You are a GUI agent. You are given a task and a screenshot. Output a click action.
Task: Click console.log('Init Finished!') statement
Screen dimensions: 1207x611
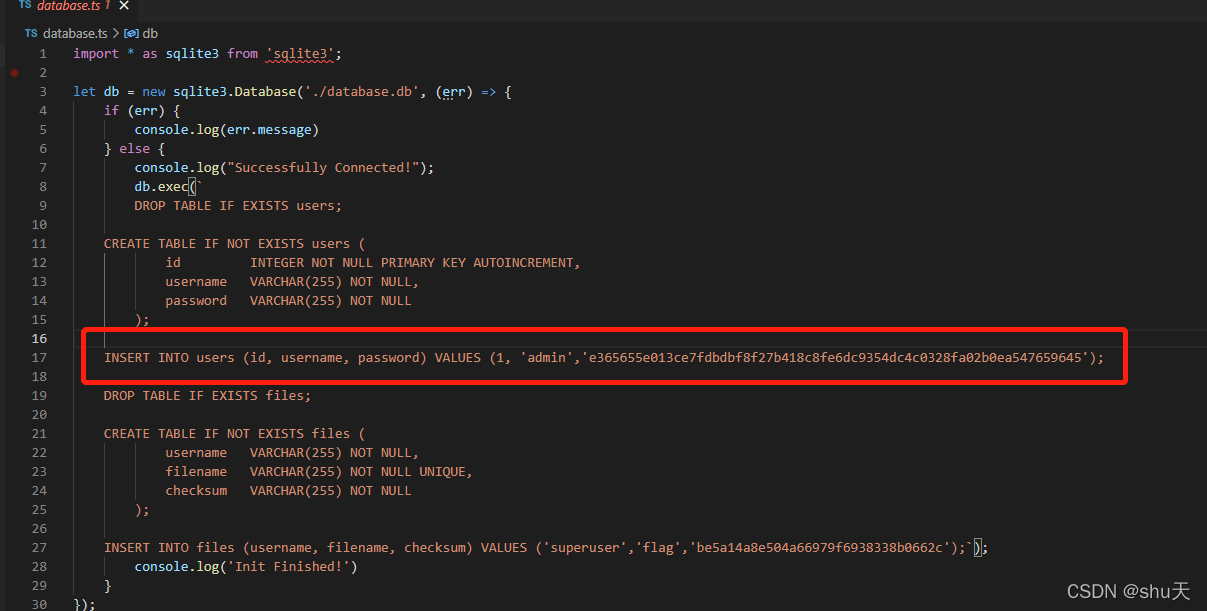(x=246, y=567)
